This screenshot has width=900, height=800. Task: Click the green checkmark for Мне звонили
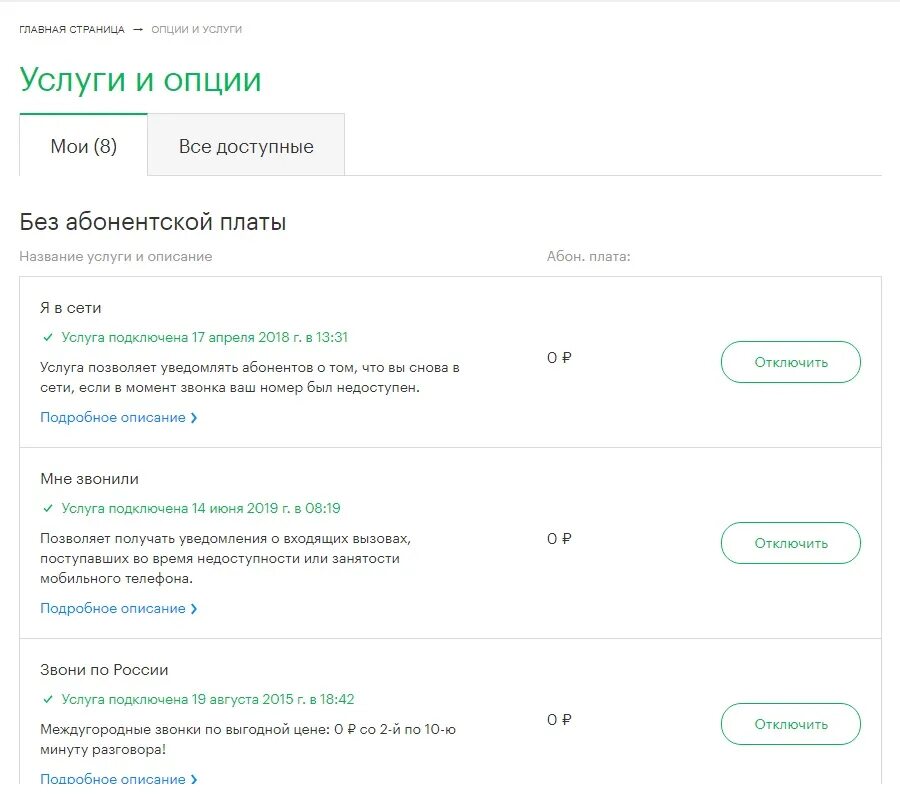[x=48, y=508]
